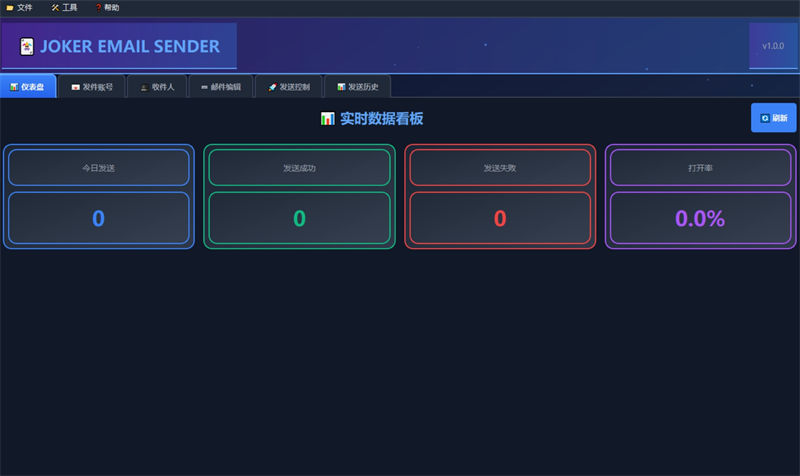Click the JOKER EMAIL SENDER title text

(130, 46)
